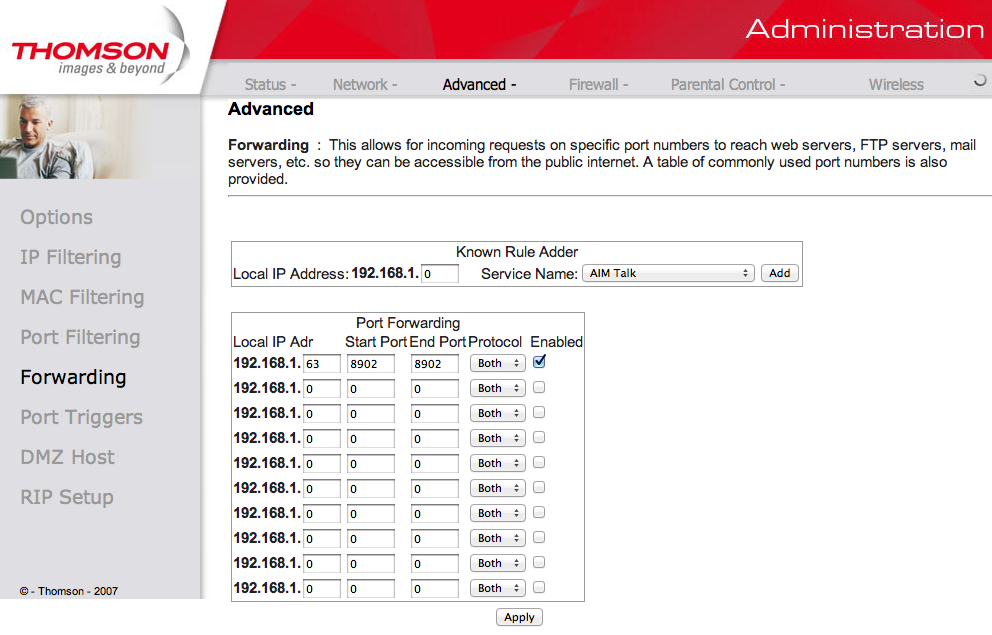Open the Protocol dropdown in the seventh row

point(498,513)
